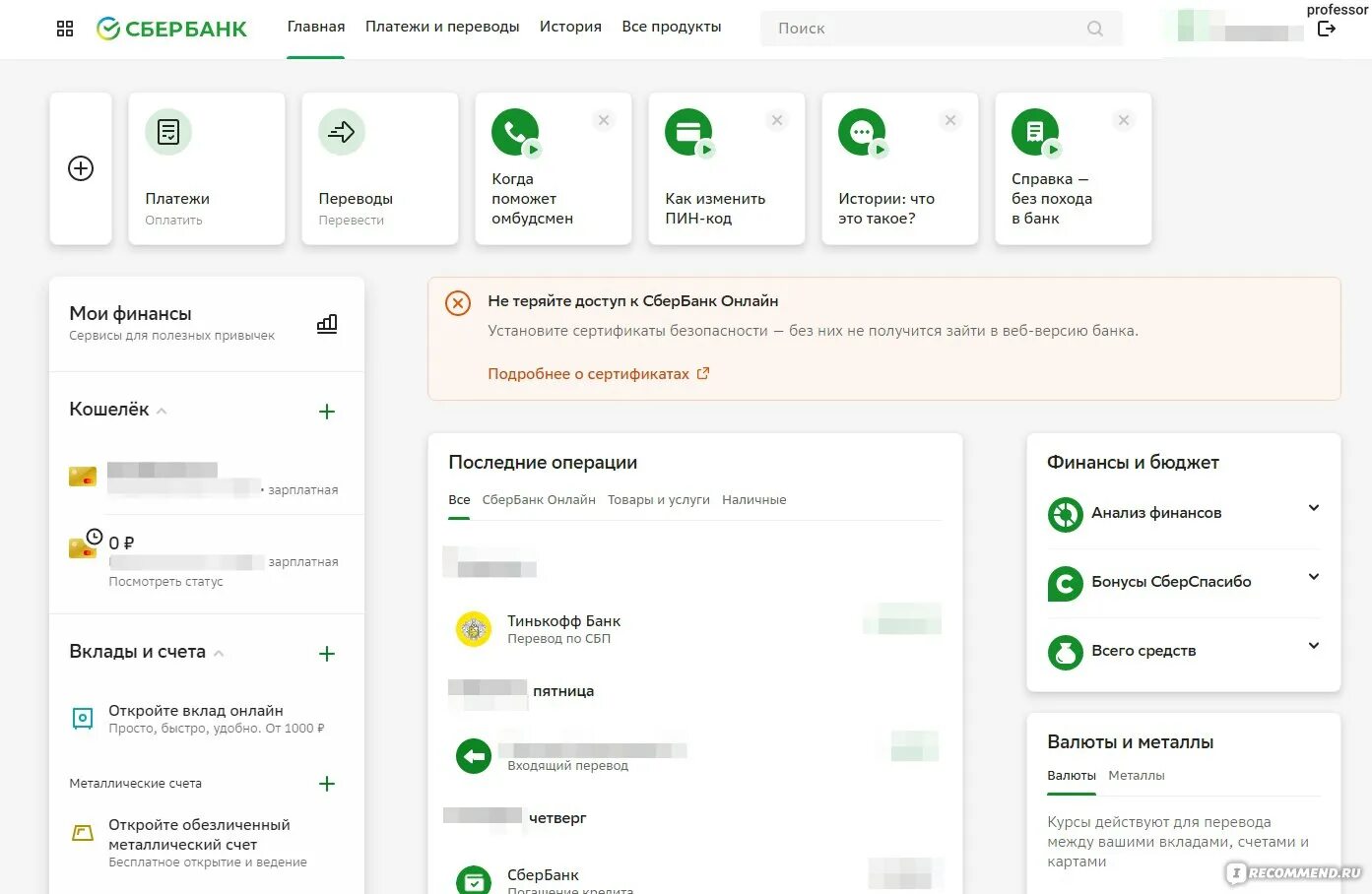The width and height of the screenshot is (1372, 894).
Task: Click the Мои финансы heading
Action: click(x=130, y=314)
